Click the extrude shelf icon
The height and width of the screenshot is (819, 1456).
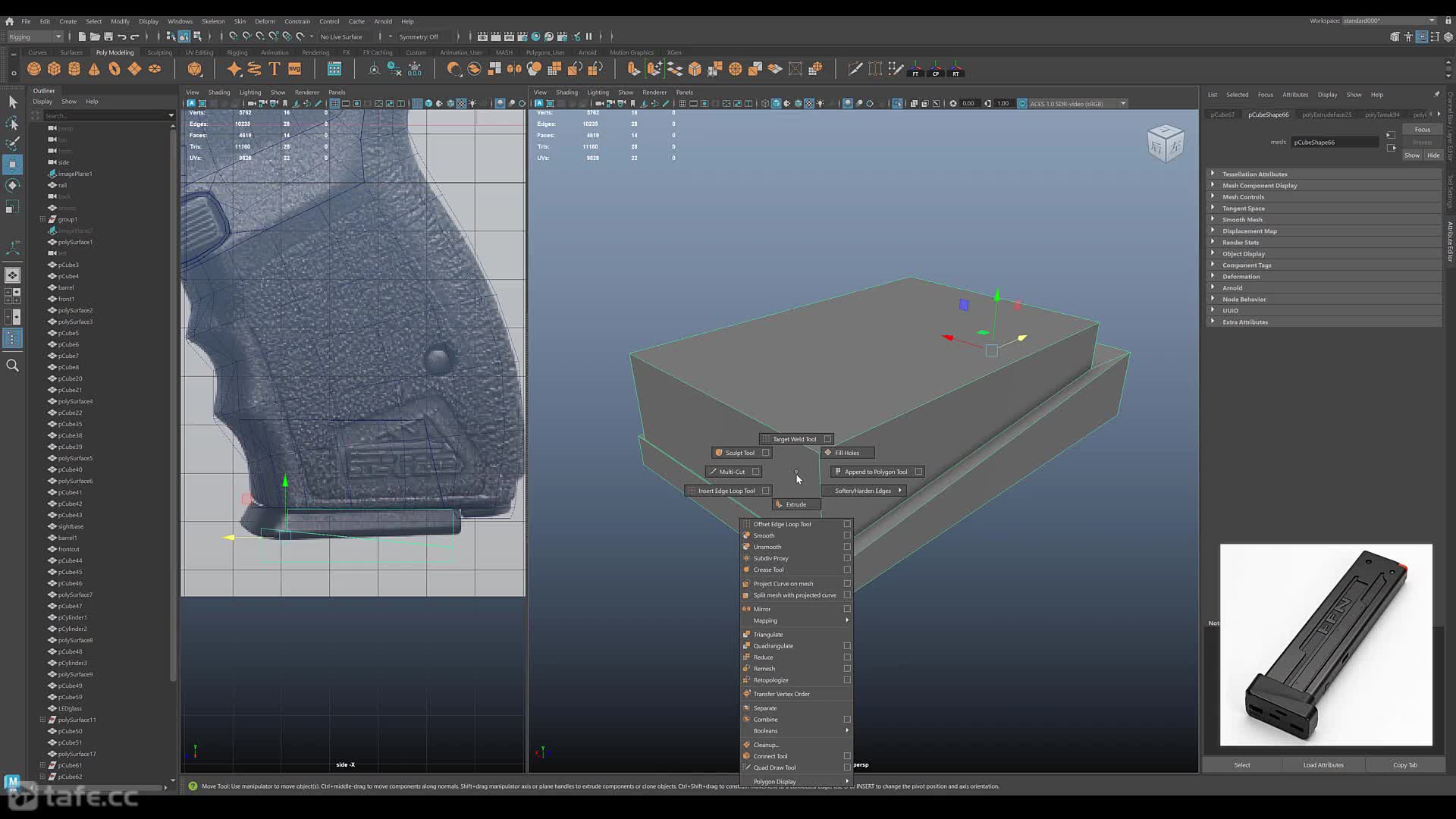pos(634,69)
